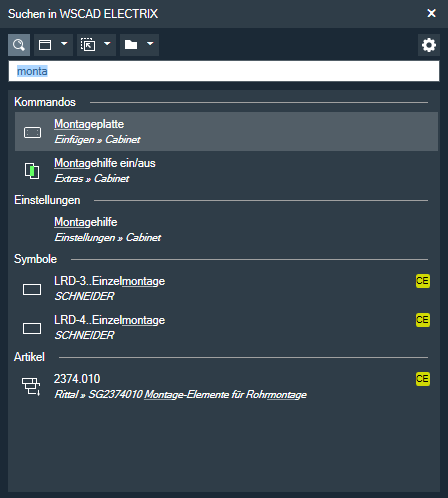Viewport: 448px width, 498px height.
Task: Expand the dropdown next to selection icon
Action: click(107, 44)
